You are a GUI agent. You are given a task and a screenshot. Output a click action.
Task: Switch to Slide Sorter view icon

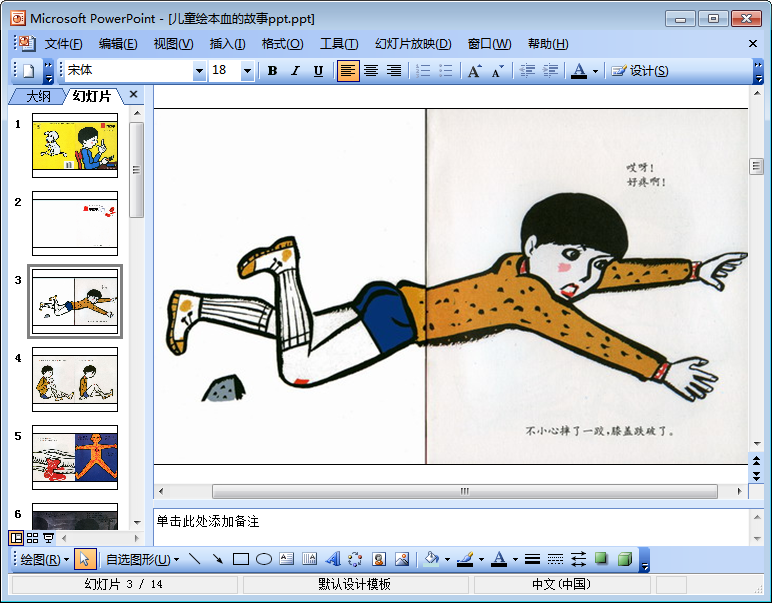32,538
